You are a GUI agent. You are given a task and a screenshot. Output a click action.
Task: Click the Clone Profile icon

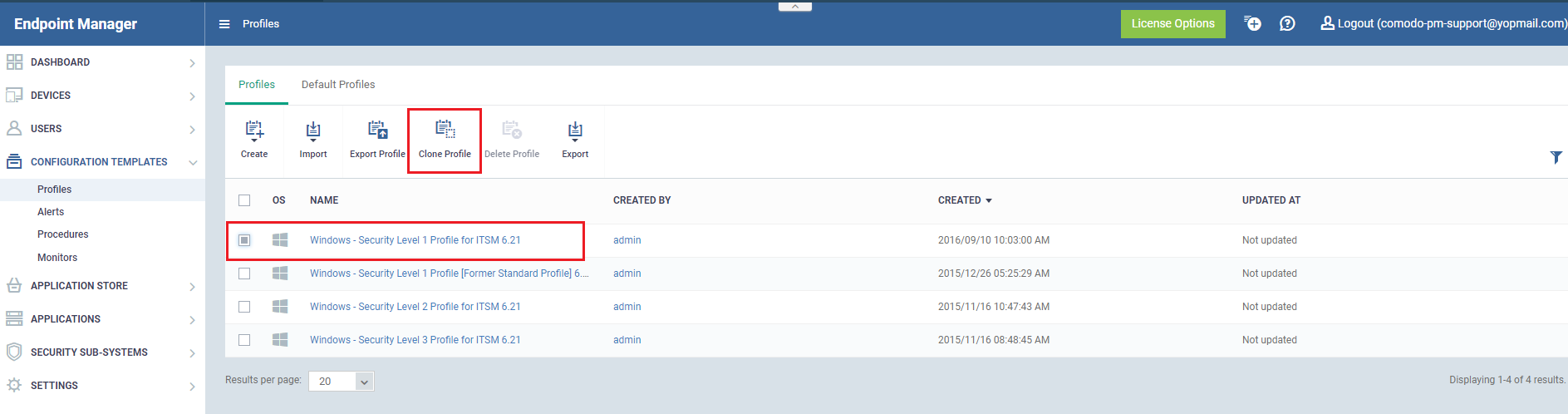point(445,129)
